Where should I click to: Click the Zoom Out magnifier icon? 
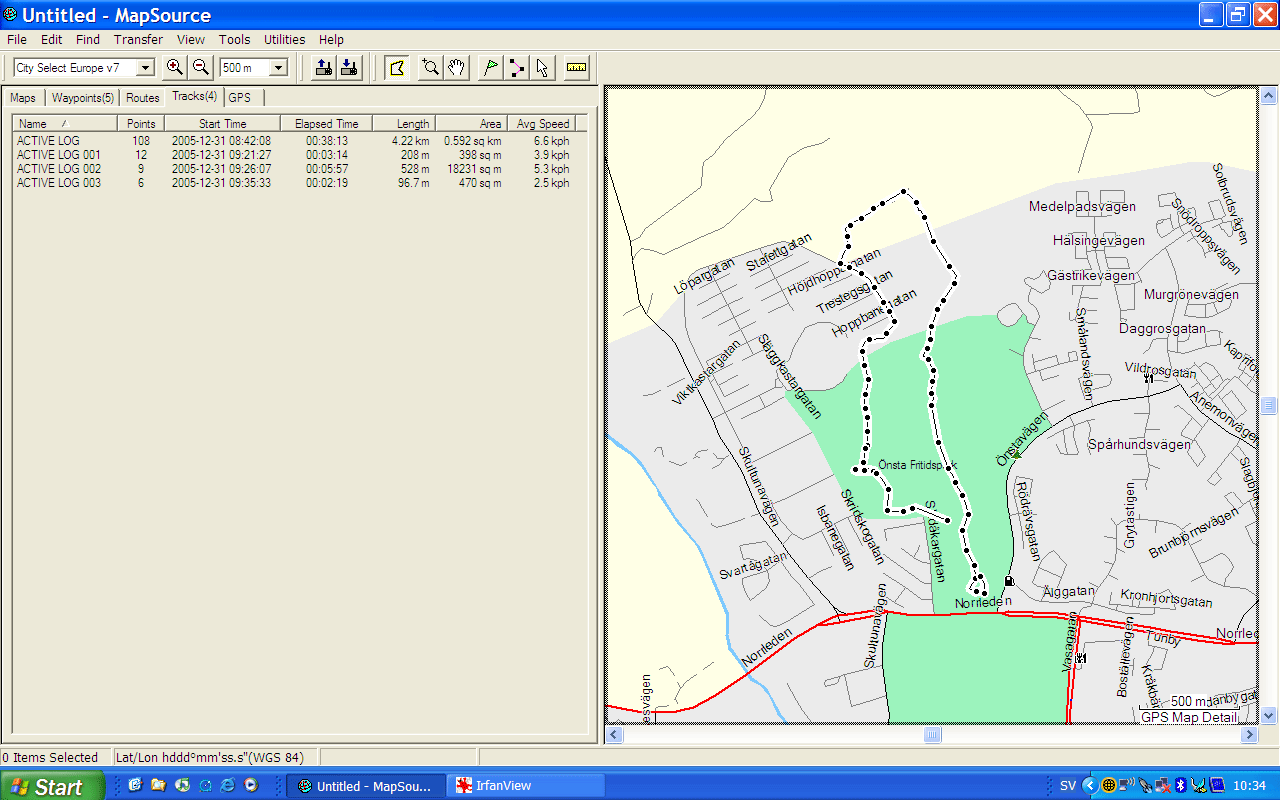(x=200, y=67)
